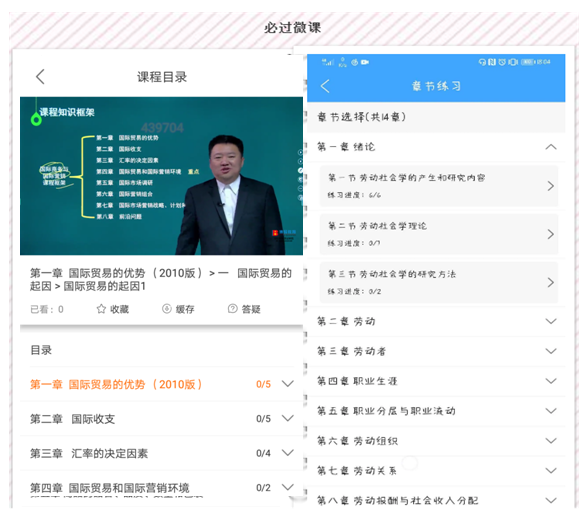Image resolution: width=588 pixels, height=522 pixels.
Task: Expand 第一章 国际贸易的优势 chevron
Action: pos(288,384)
